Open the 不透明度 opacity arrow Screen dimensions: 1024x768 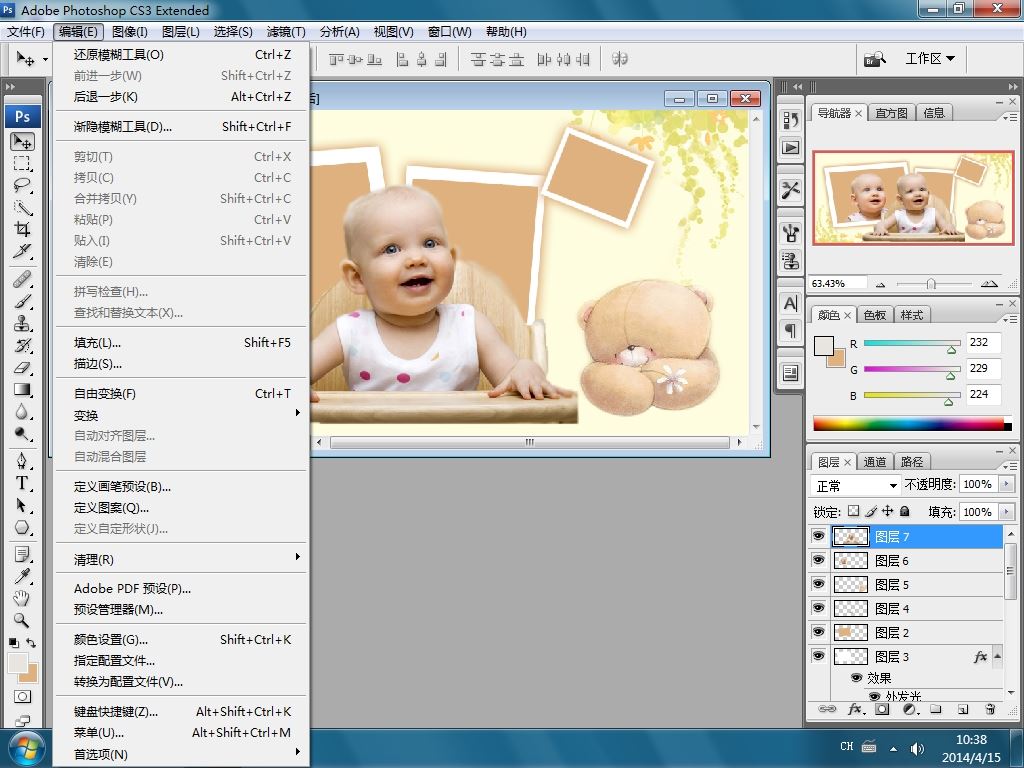(x=1006, y=484)
